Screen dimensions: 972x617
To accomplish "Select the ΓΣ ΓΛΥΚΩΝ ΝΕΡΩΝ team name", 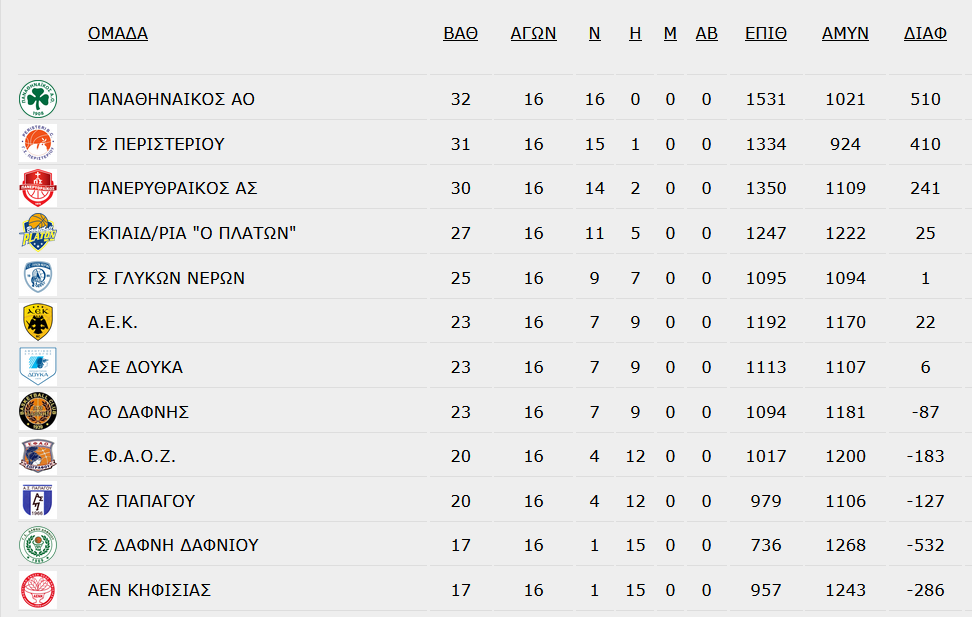I will tap(166, 278).
